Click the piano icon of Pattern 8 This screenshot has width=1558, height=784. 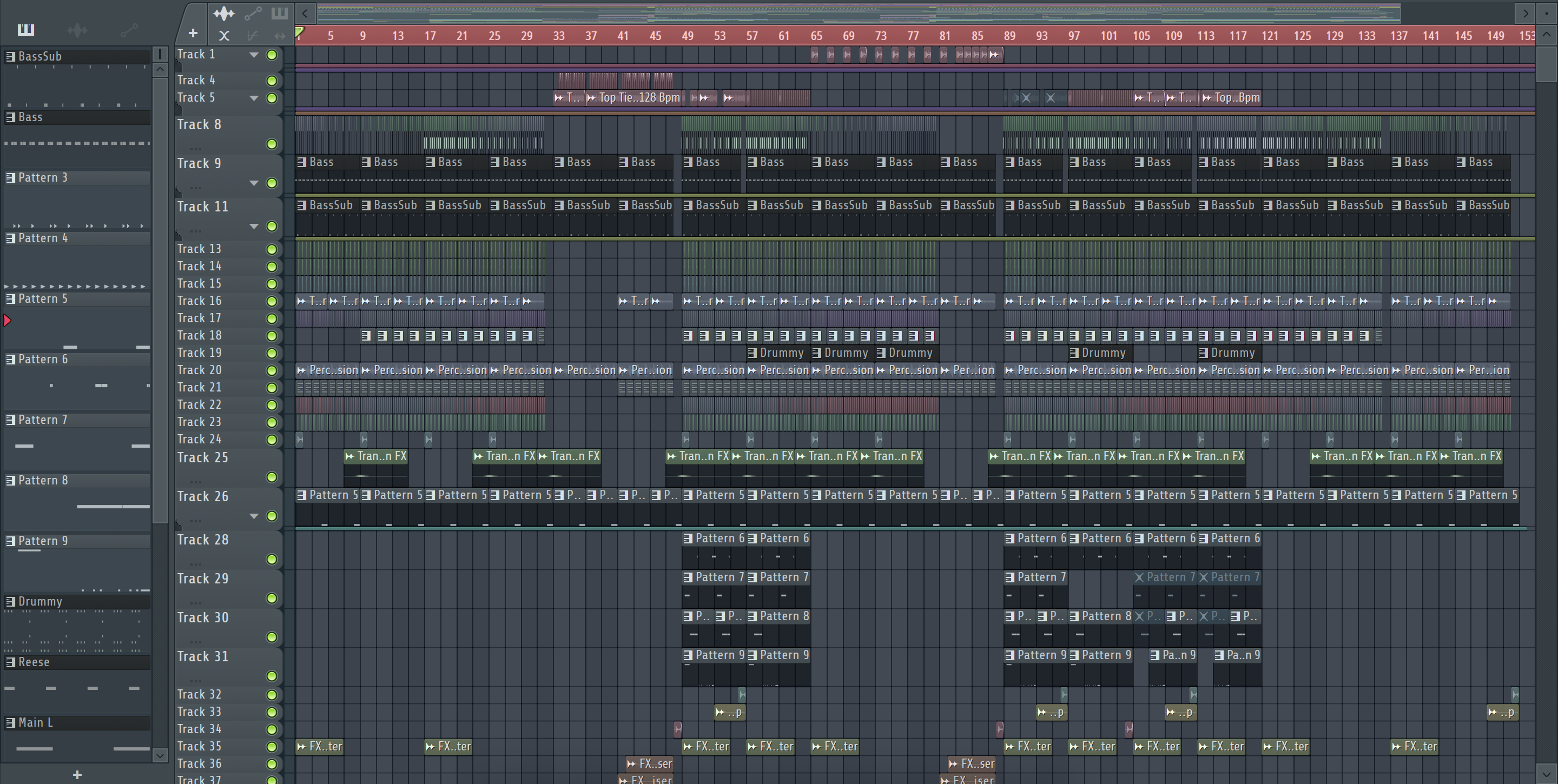(10, 480)
